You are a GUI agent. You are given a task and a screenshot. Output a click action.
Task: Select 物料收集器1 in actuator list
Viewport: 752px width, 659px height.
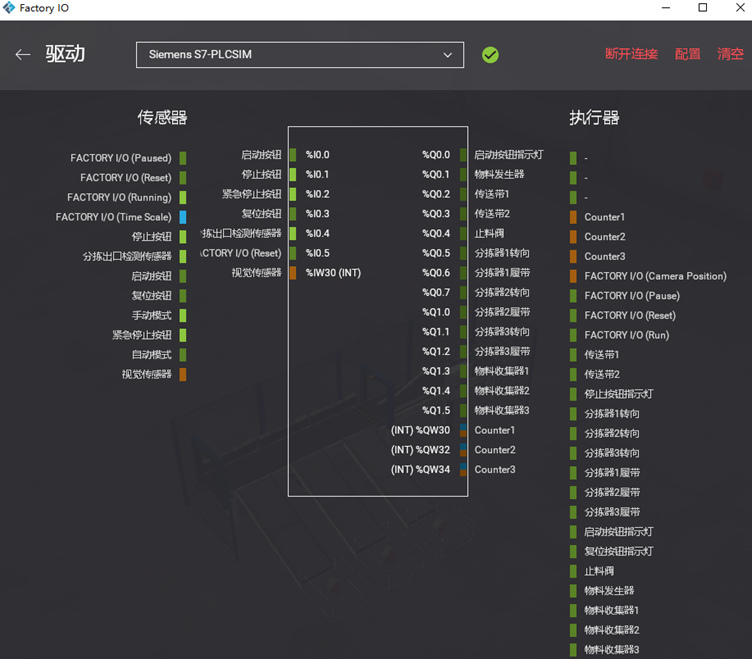coord(611,610)
